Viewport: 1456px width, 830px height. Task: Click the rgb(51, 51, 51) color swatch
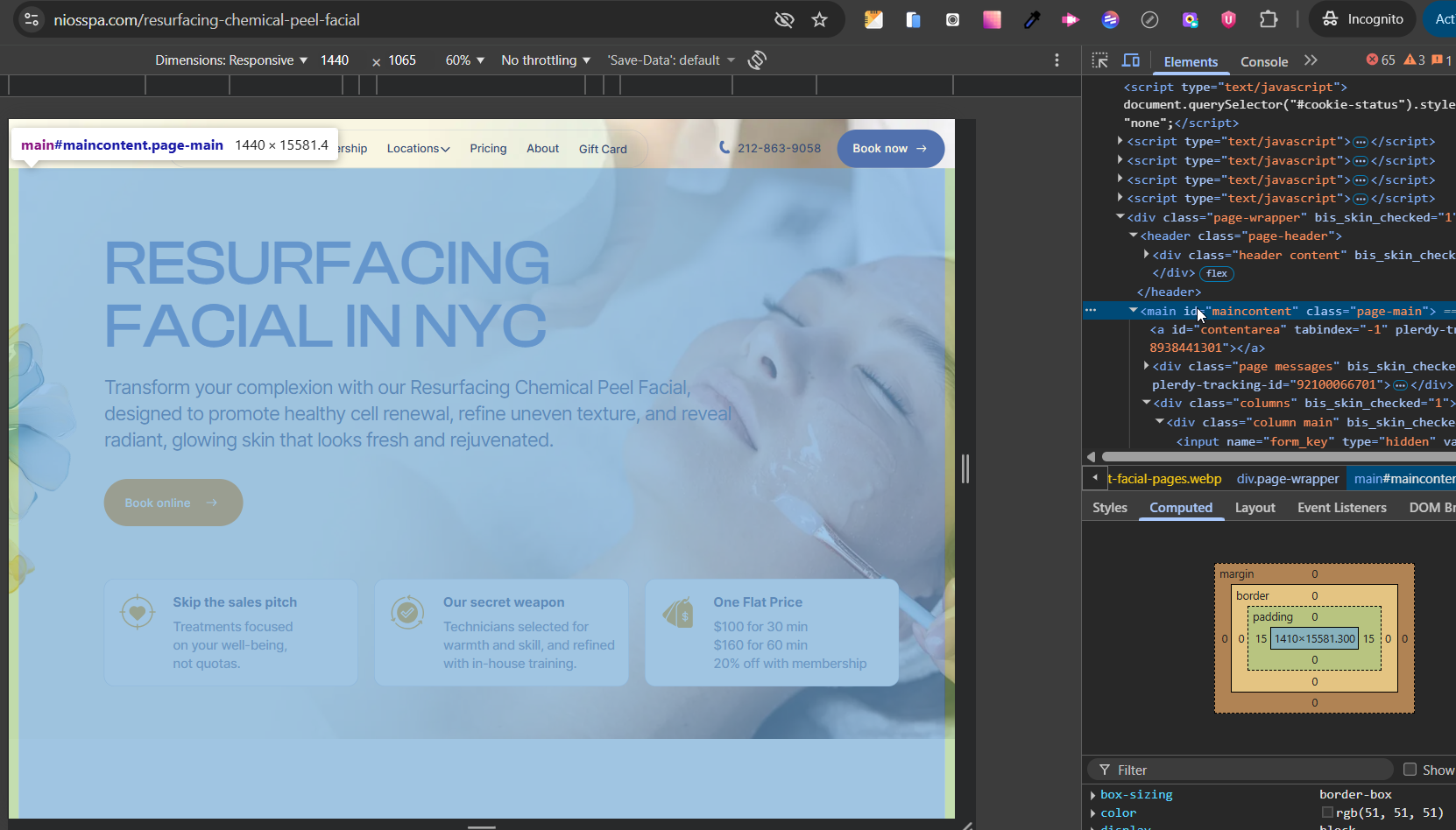point(1327,813)
